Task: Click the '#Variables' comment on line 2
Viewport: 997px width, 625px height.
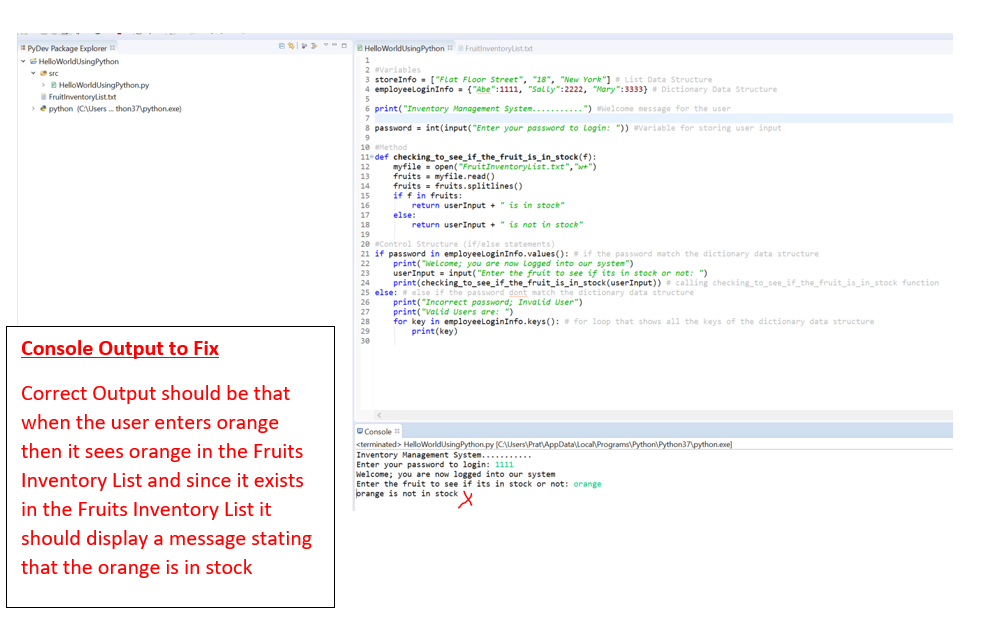Action: point(397,70)
